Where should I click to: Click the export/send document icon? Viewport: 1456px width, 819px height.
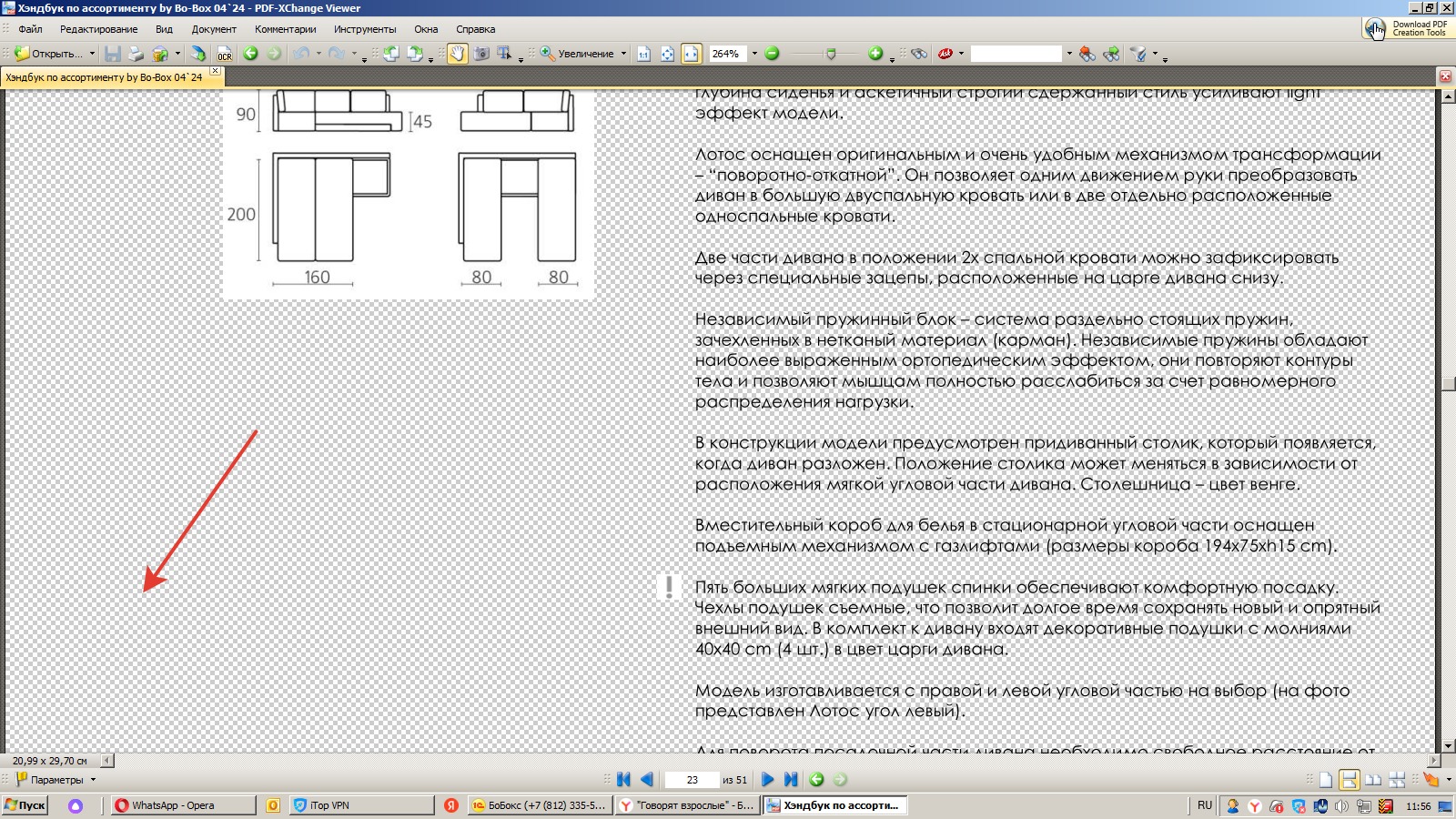(197, 54)
